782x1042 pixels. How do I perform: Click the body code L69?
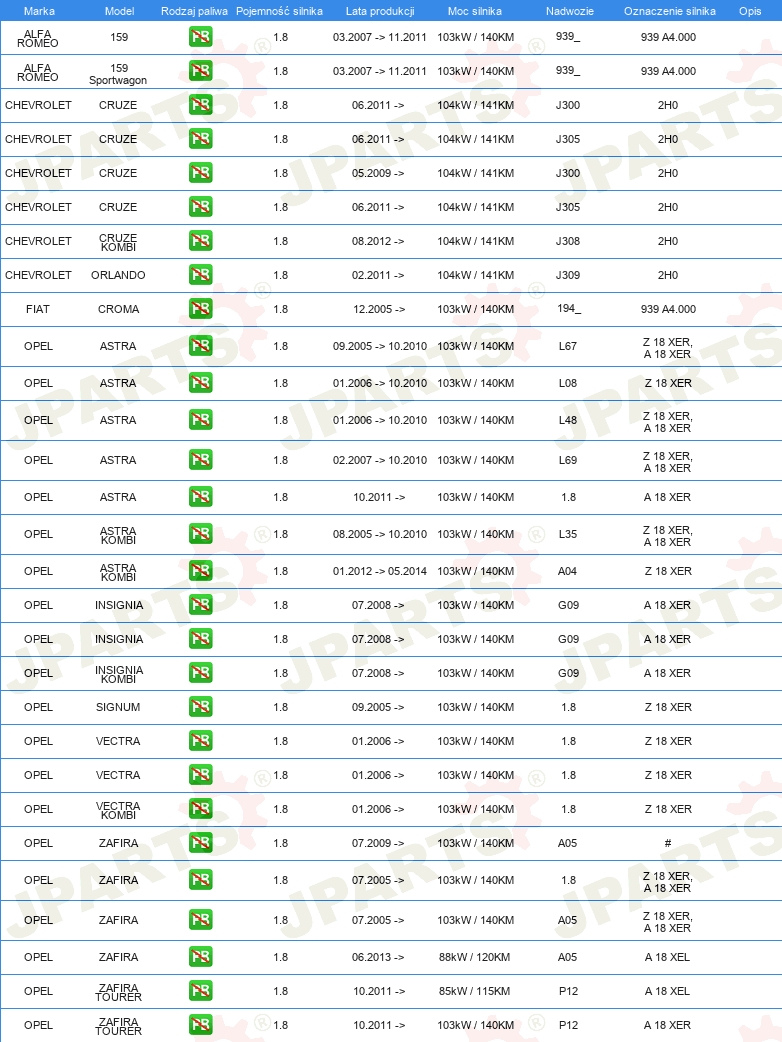point(568,460)
